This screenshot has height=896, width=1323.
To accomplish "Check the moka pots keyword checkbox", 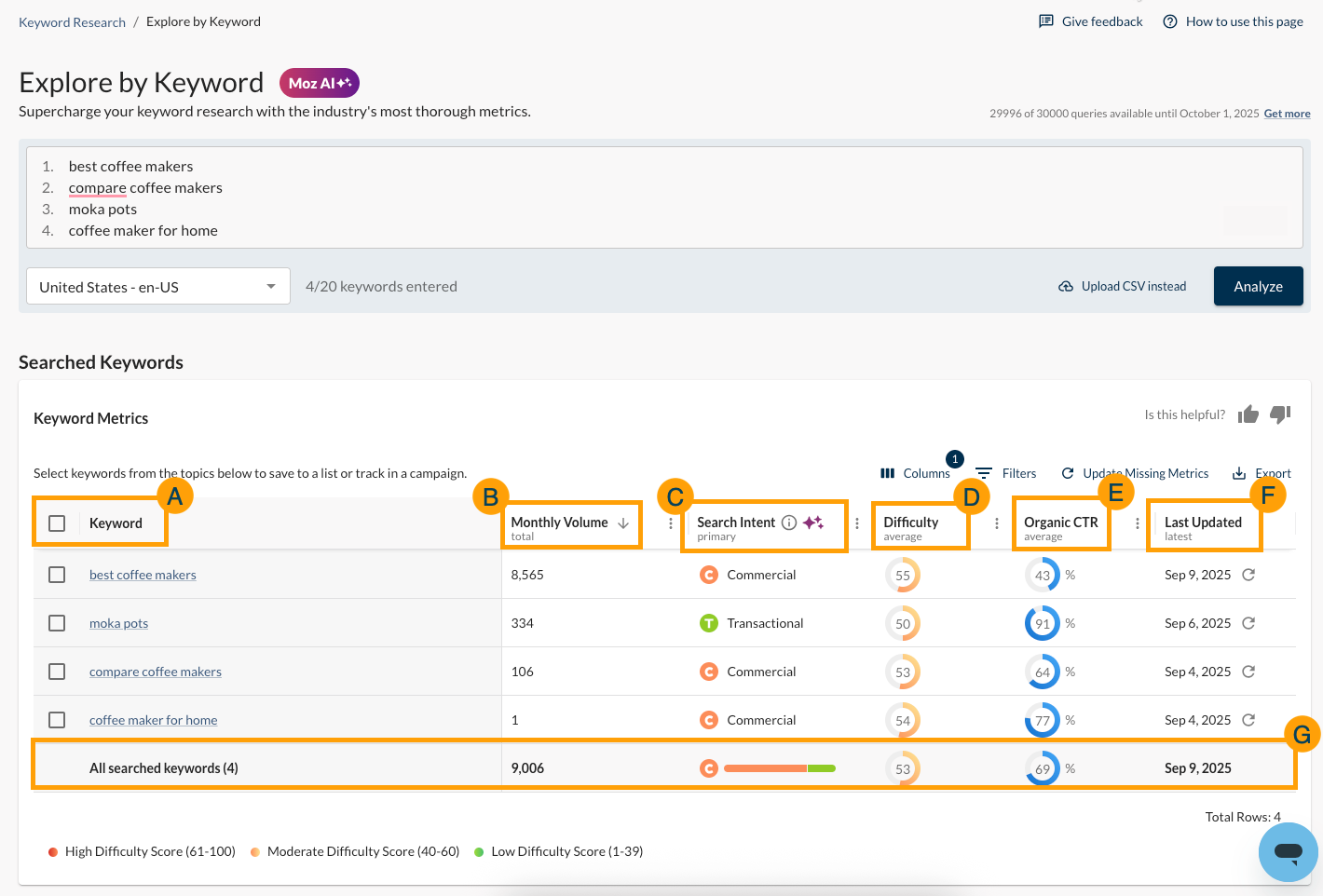I will (57, 622).
